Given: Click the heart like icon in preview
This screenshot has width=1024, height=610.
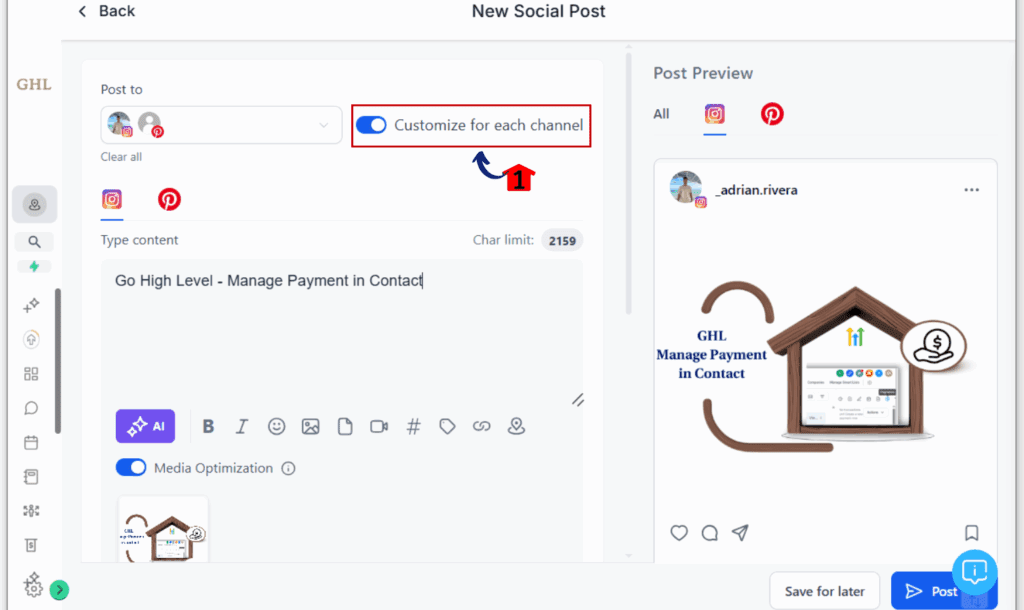Looking at the screenshot, I should click(679, 533).
